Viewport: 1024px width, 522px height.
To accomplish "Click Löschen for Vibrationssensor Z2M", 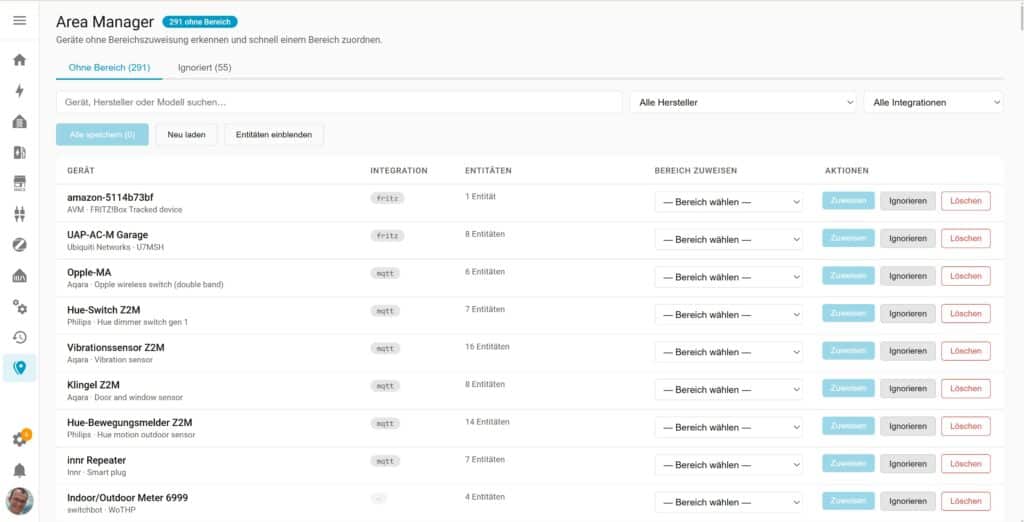I will pos(966,351).
